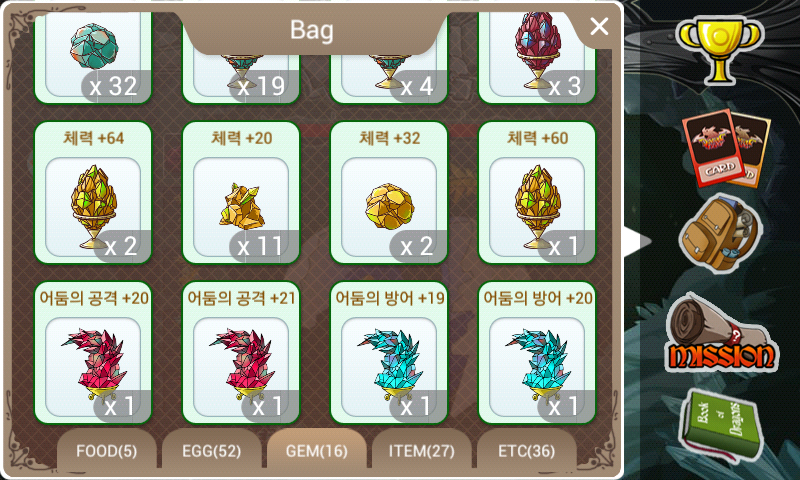The image size is (800, 480).
Task: Open the Book of Dragons icon
Action: tap(720, 425)
